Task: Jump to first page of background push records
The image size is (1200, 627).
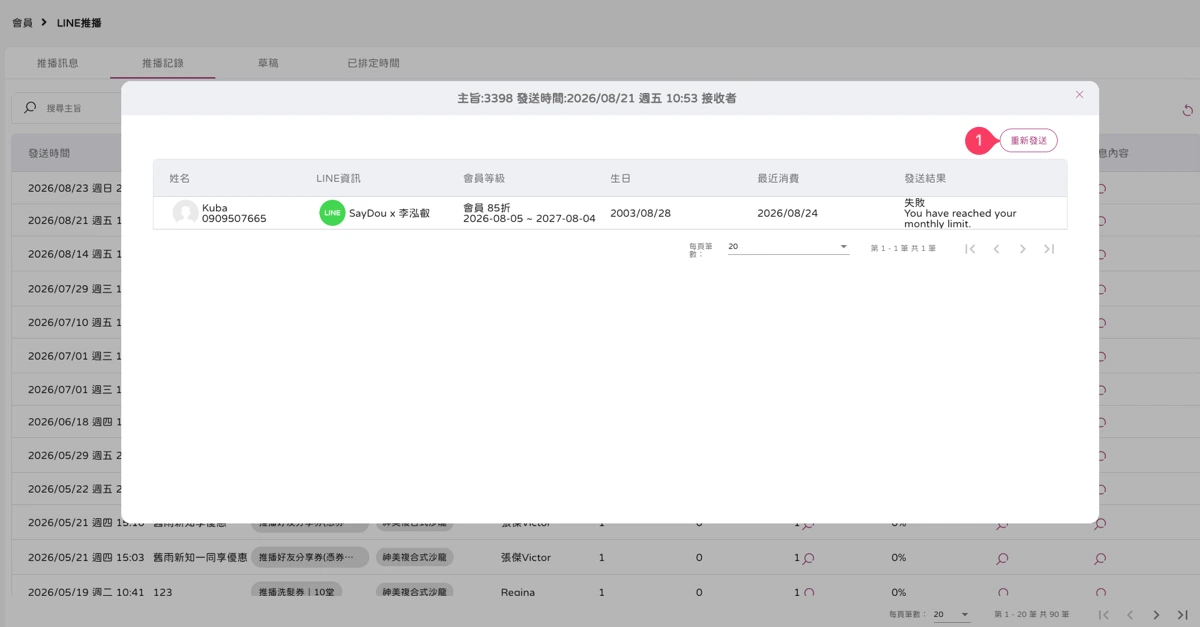Action: tap(1104, 615)
